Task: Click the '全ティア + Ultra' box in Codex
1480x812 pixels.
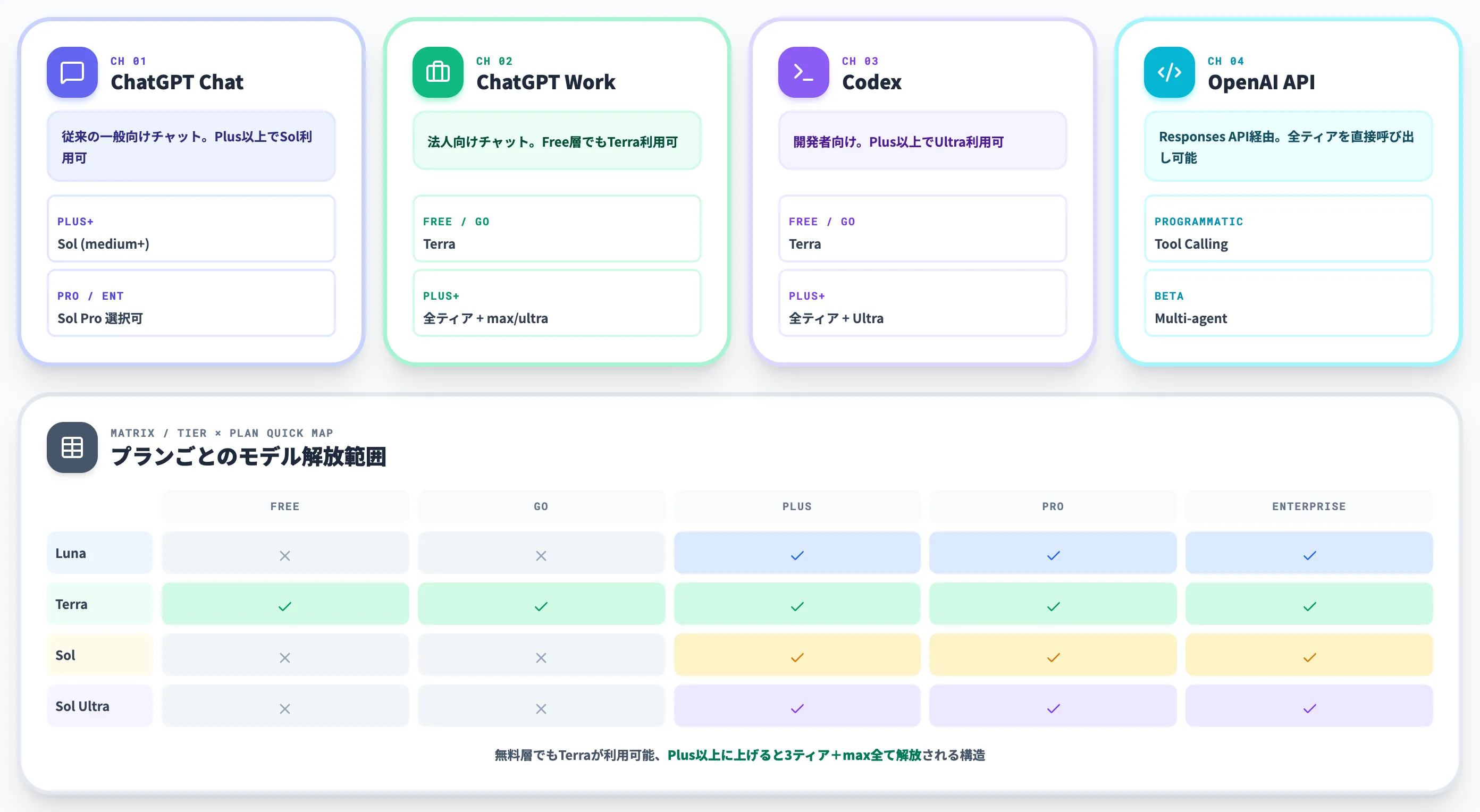Action: coord(923,303)
